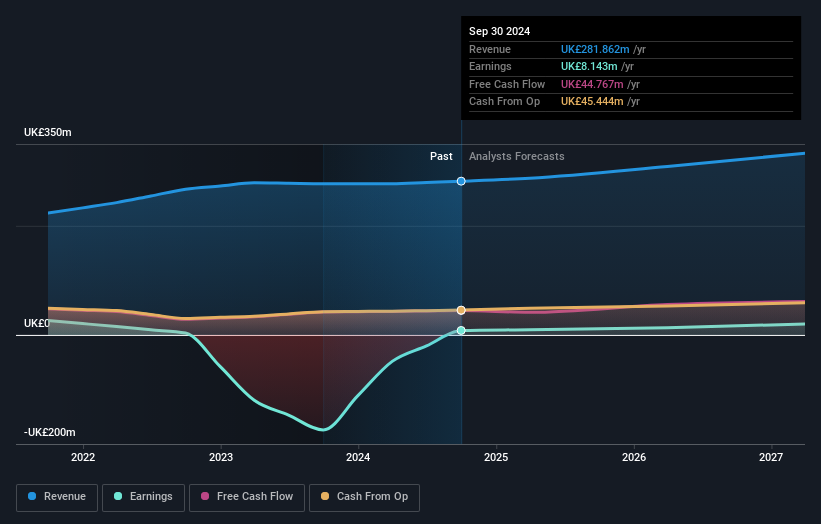Click the Earnings row label in tooltip
The width and height of the screenshot is (821, 524).
490,66
